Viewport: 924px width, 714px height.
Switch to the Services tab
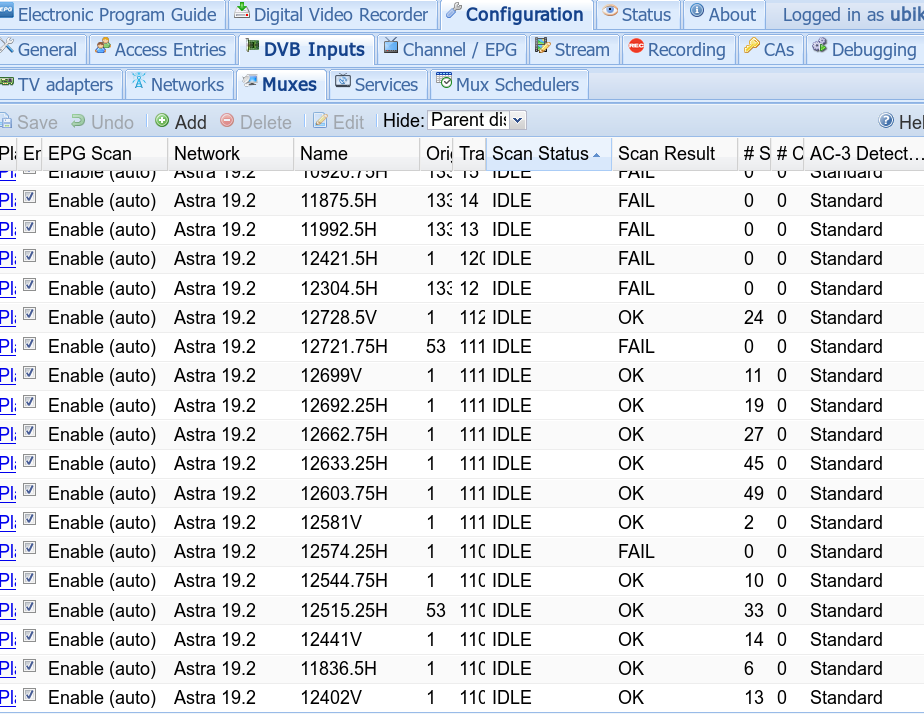pos(377,84)
